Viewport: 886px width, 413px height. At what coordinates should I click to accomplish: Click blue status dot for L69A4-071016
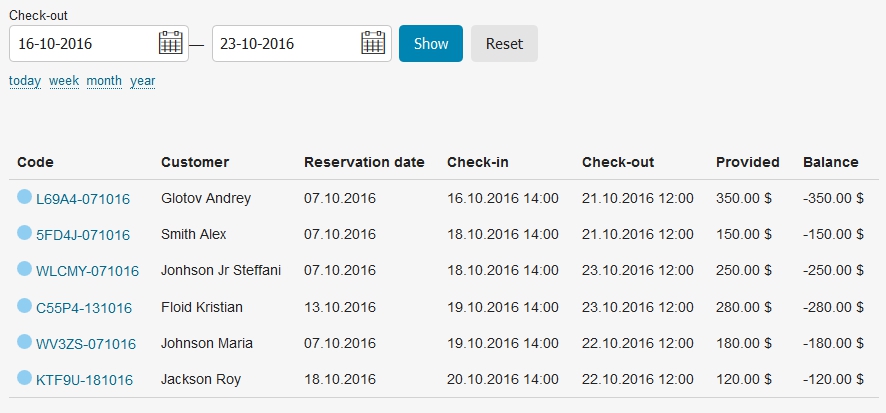[24, 197]
